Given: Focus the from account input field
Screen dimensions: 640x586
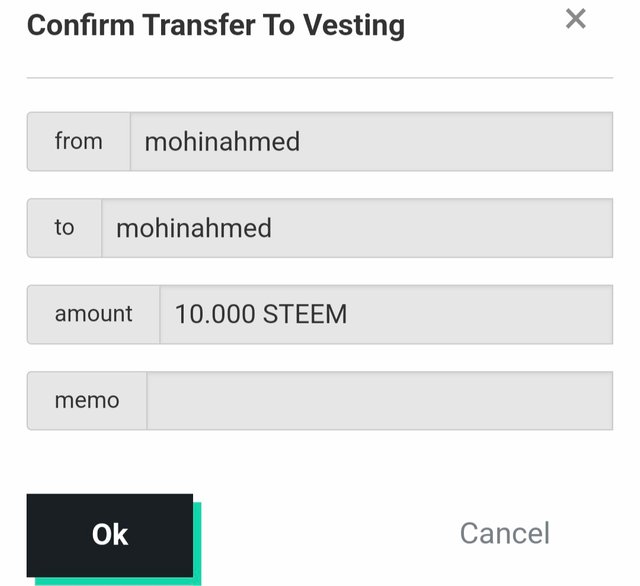Looking at the screenshot, I should click(371, 142).
